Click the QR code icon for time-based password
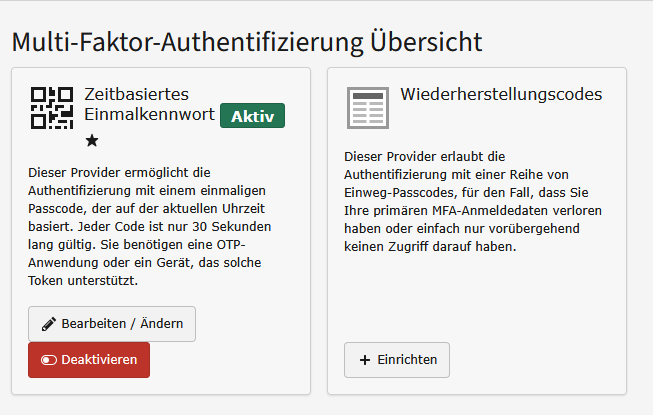Viewport: 653px width, 415px height. tap(52, 108)
